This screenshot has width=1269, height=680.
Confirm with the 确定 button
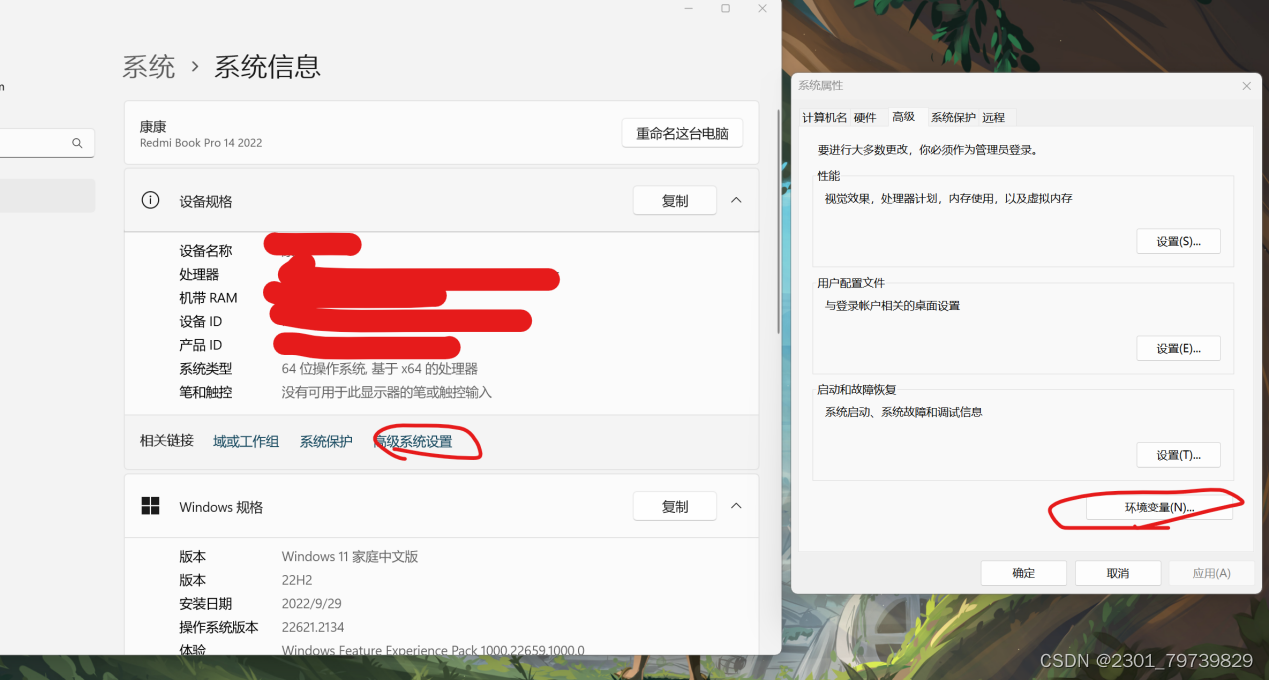[x=1023, y=573]
